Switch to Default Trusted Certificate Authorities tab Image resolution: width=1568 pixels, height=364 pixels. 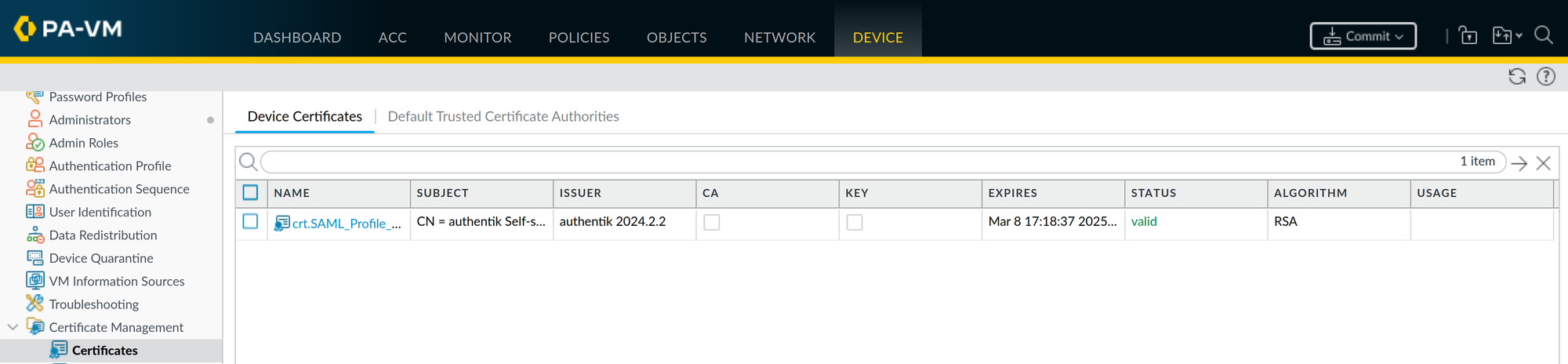(x=503, y=116)
